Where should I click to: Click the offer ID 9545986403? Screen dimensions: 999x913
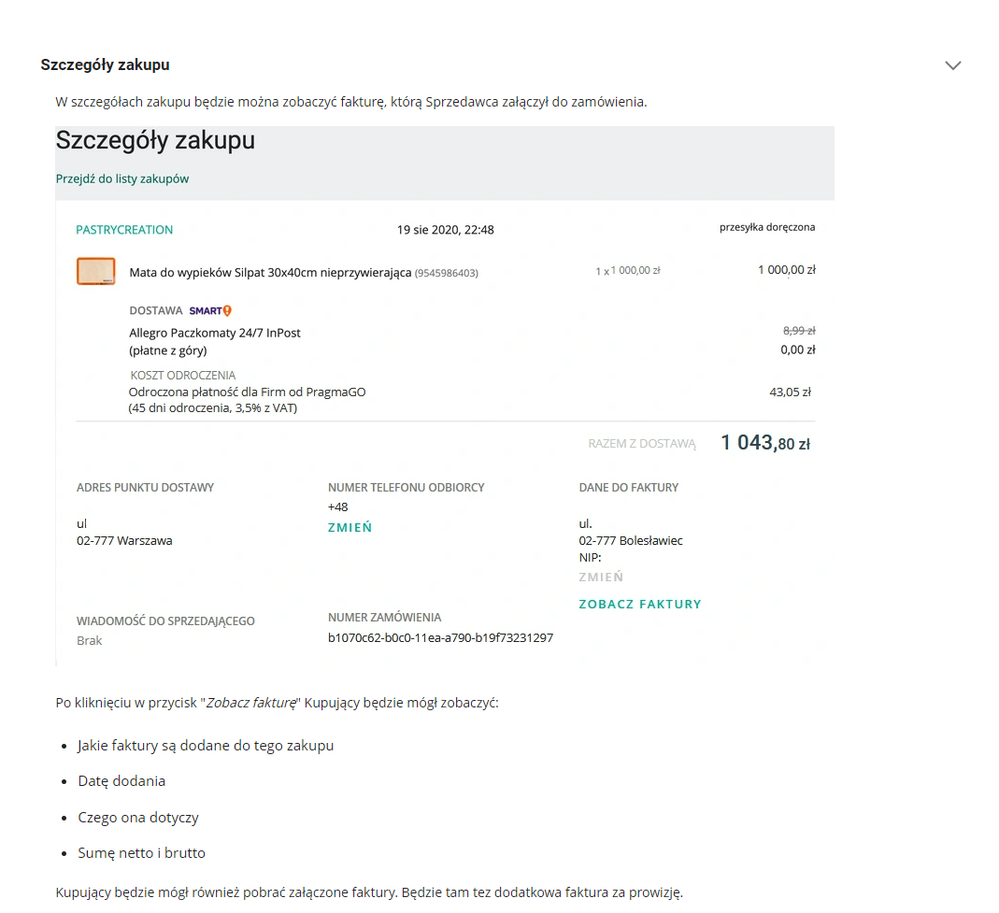447,273
